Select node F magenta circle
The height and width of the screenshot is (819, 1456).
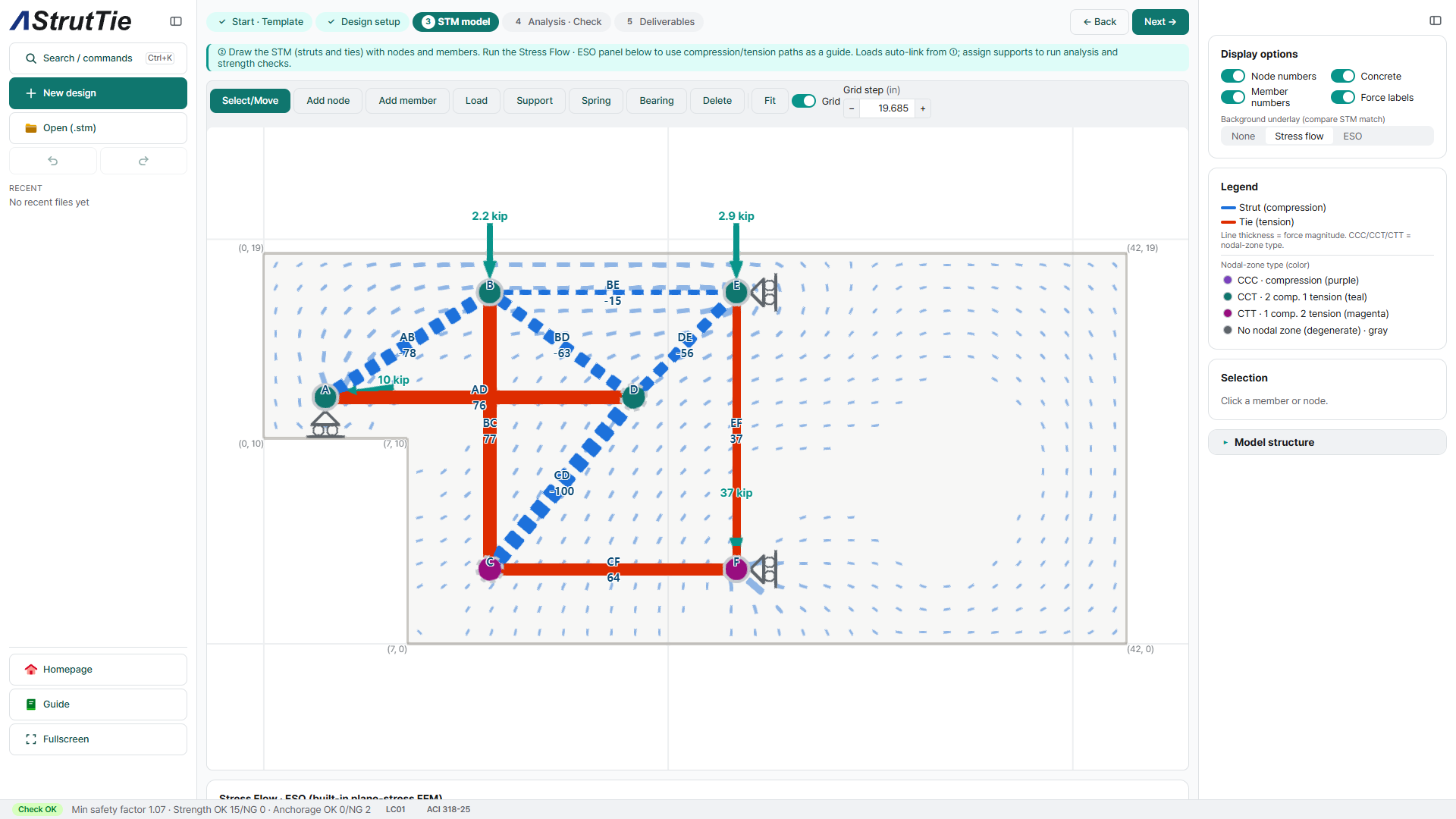click(x=736, y=568)
